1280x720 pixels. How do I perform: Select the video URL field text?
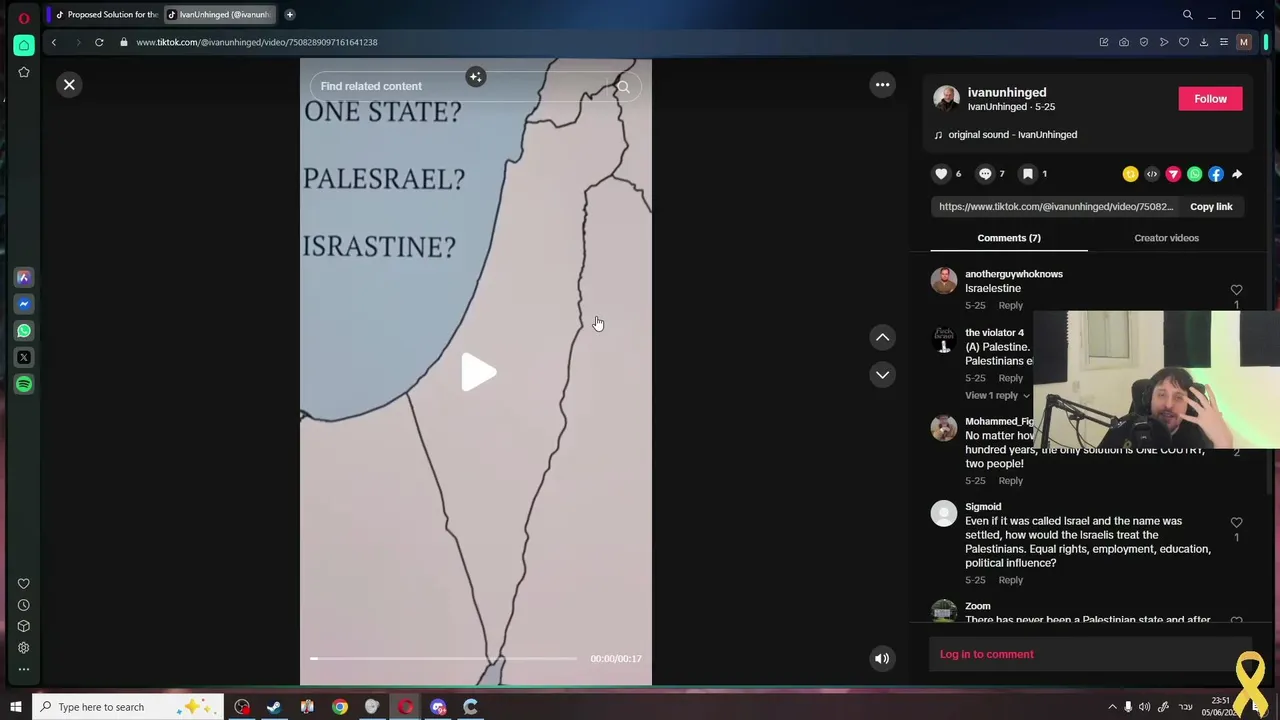pyautogui.click(x=1056, y=206)
